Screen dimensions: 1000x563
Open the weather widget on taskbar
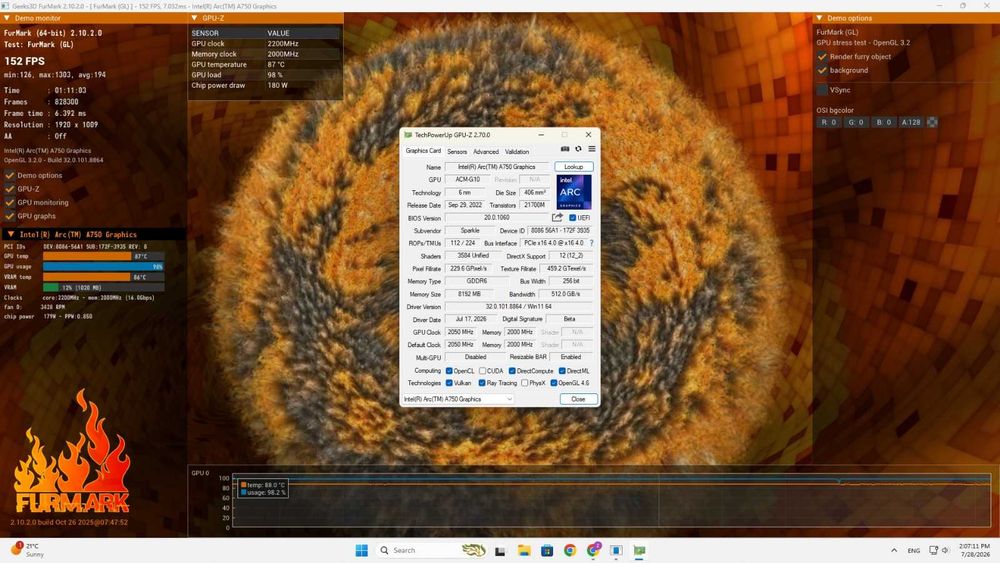tap(27, 550)
